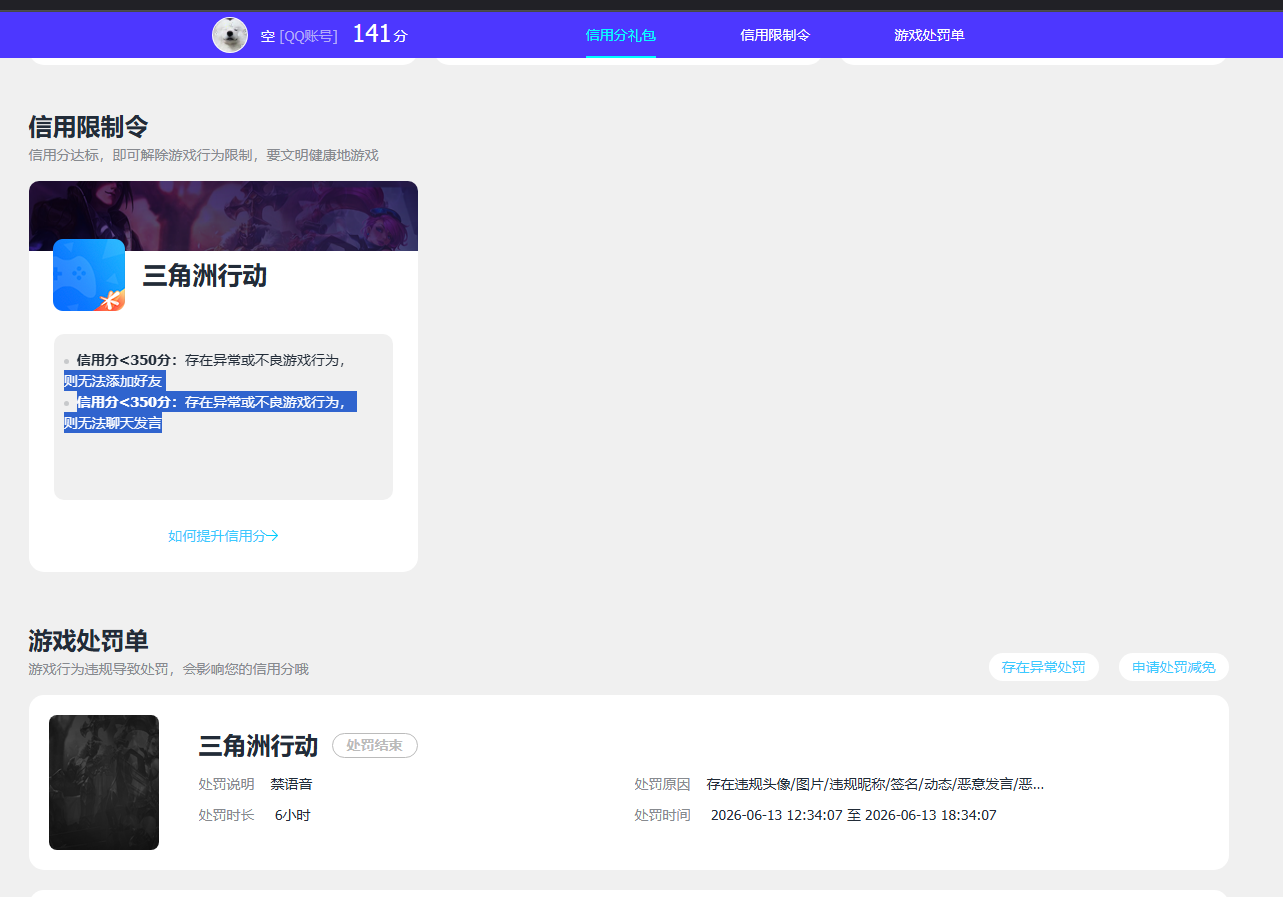
Task: Click the dark 三角洲行动 penalty thumbnail
Action: click(x=104, y=782)
